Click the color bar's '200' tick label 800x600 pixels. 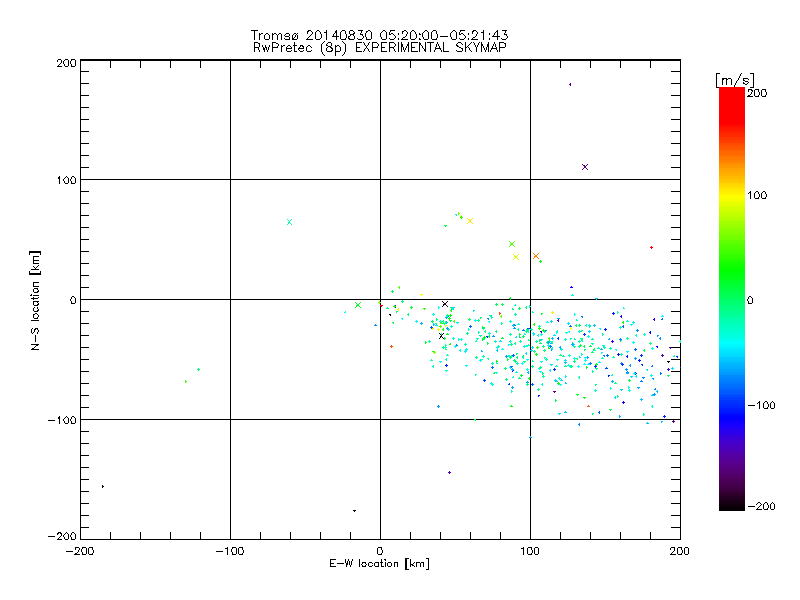757,93
